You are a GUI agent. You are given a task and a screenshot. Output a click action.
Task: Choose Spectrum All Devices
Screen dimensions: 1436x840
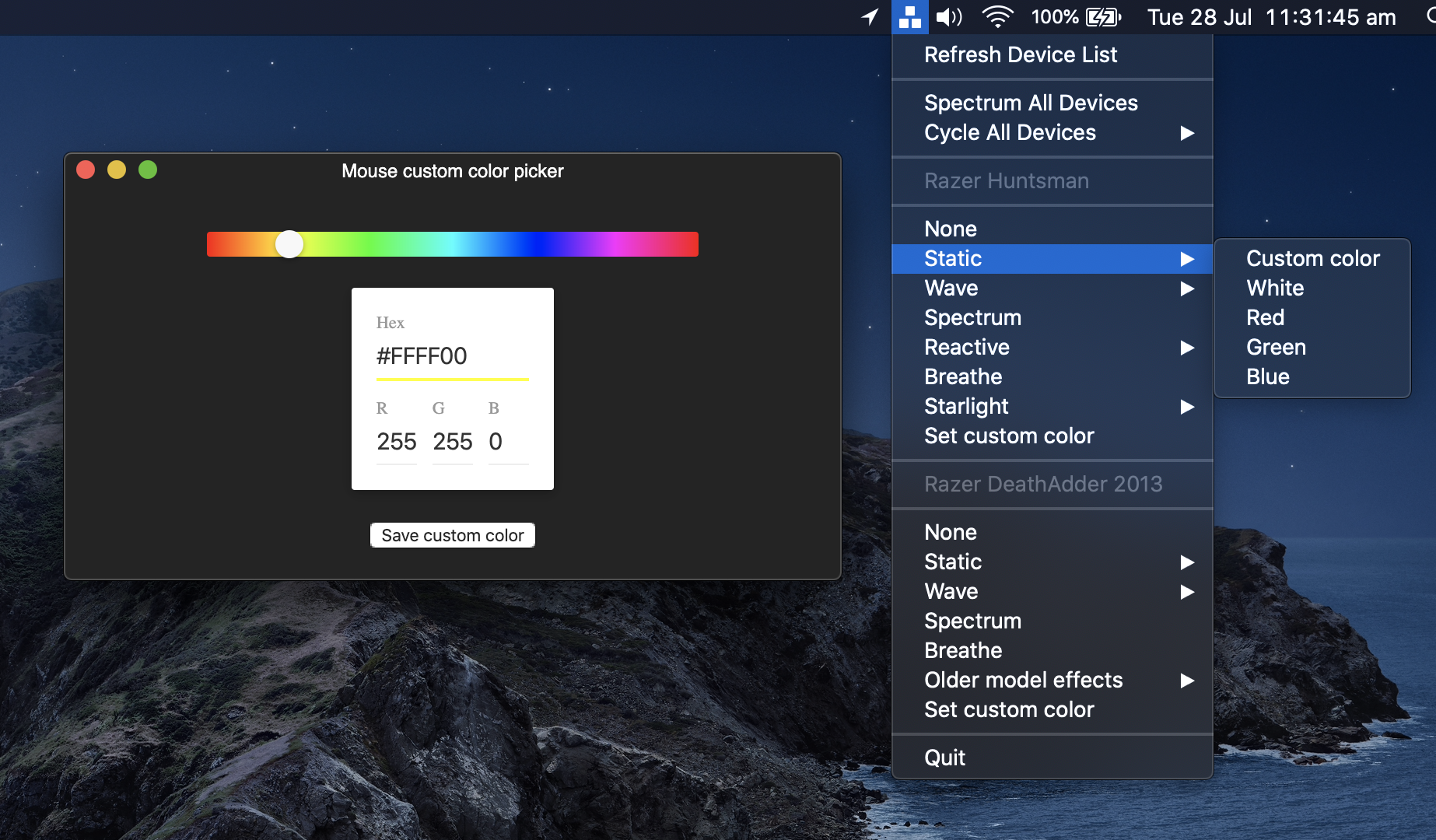pos(1052,103)
